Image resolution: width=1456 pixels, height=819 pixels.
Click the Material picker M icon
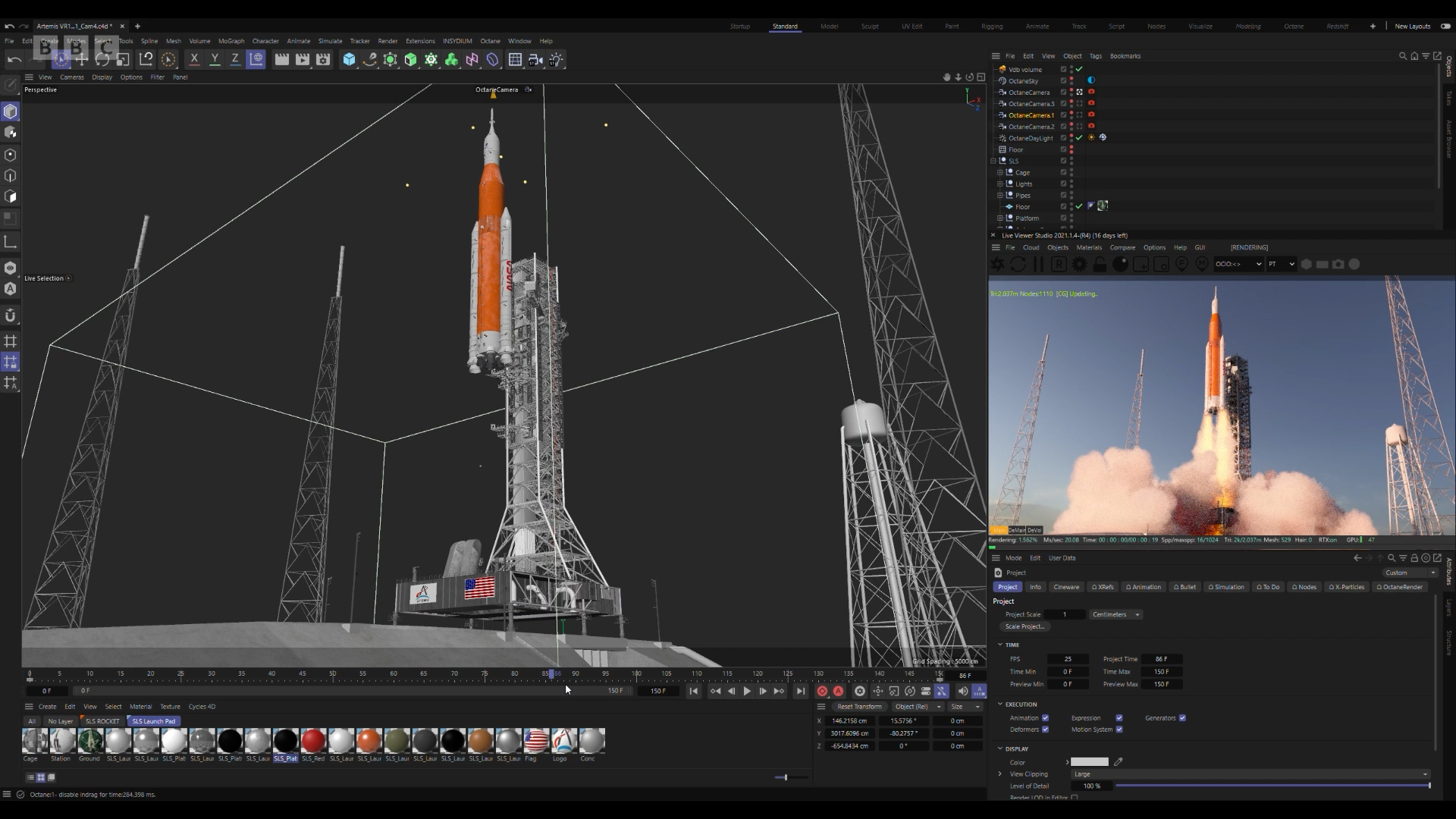[x=1202, y=264]
